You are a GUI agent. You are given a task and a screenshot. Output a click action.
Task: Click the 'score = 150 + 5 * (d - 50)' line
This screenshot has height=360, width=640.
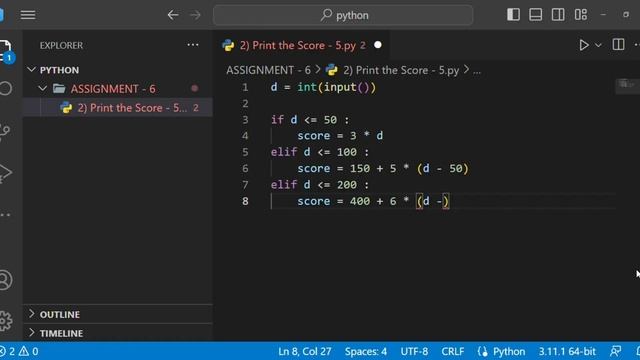point(383,169)
